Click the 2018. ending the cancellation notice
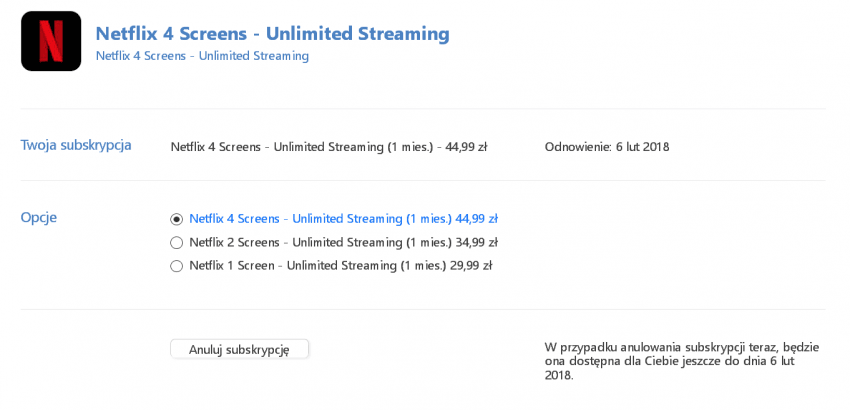This screenshot has height=410, width=850. click(559, 375)
